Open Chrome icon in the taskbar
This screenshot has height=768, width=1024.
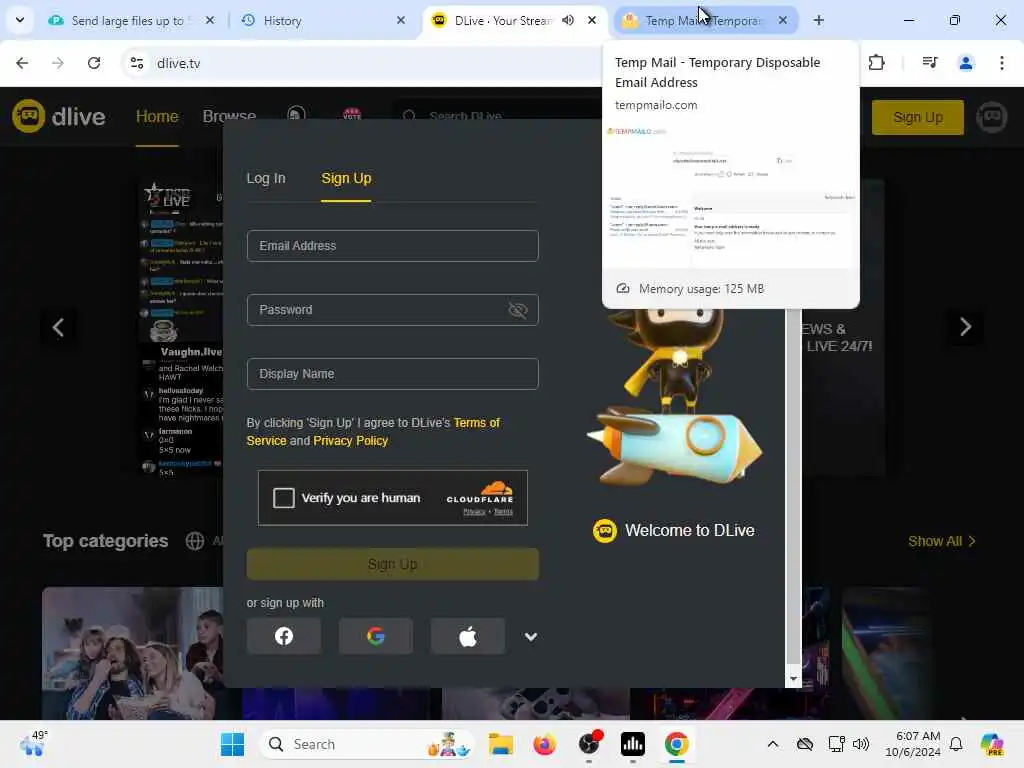pyautogui.click(x=677, y=744)
